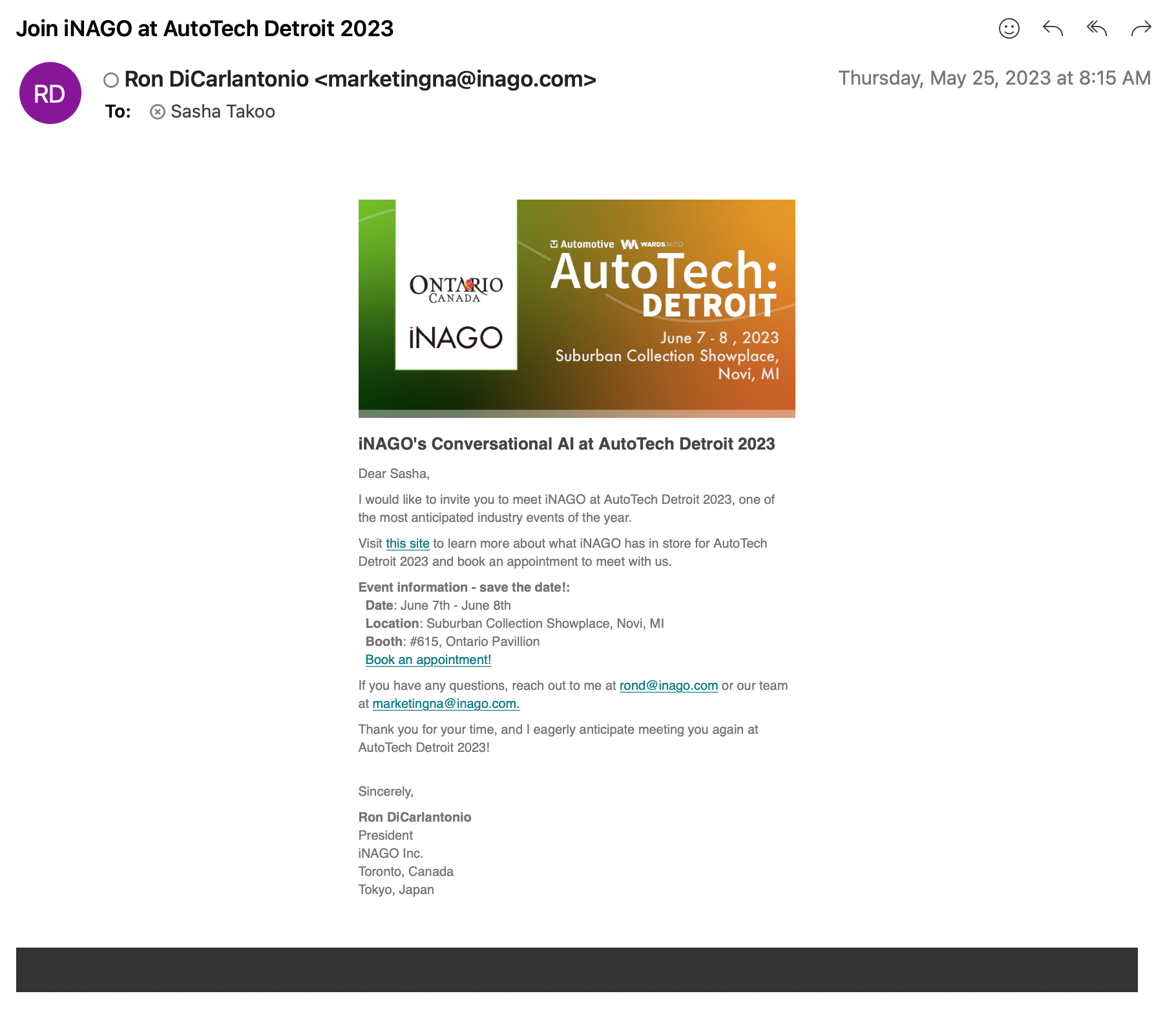Screen dimensions: 1176x1018
Task: Click 'Toronto, Canada' in the signature
Action: [x=406, y=871]
